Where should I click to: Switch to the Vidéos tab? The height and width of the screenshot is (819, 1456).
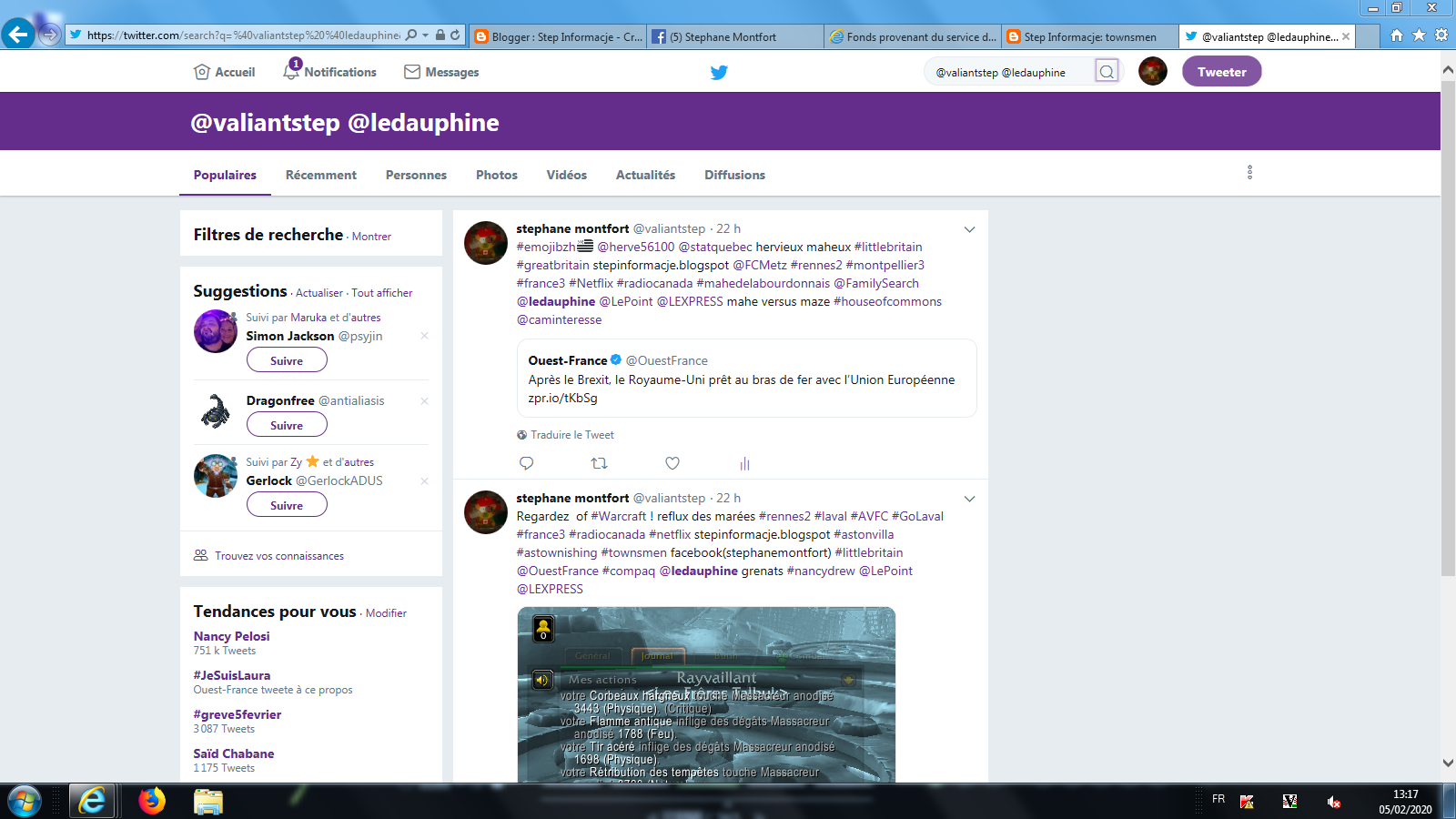567,175
